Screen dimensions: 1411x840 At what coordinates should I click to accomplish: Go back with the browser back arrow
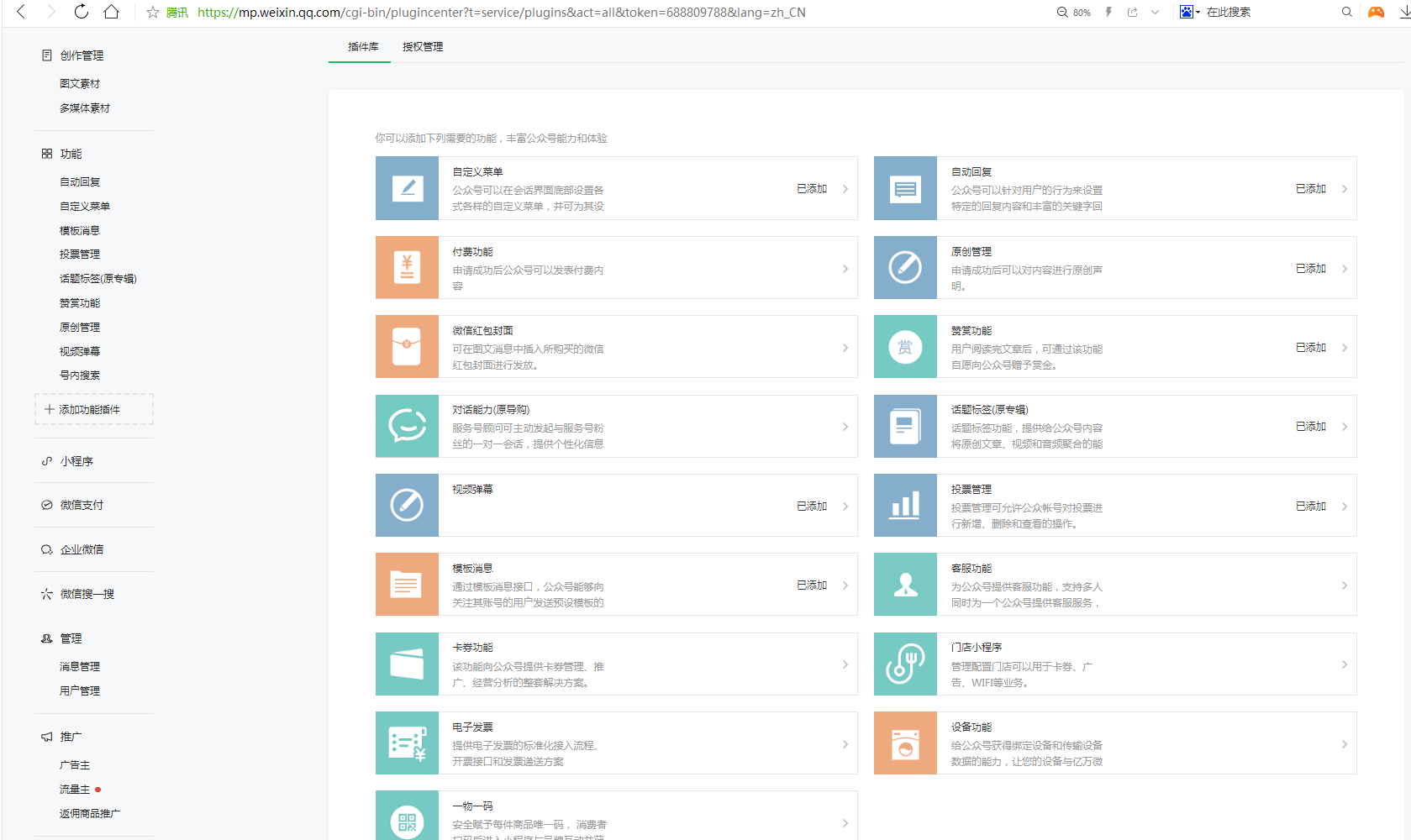pos(21,12)
